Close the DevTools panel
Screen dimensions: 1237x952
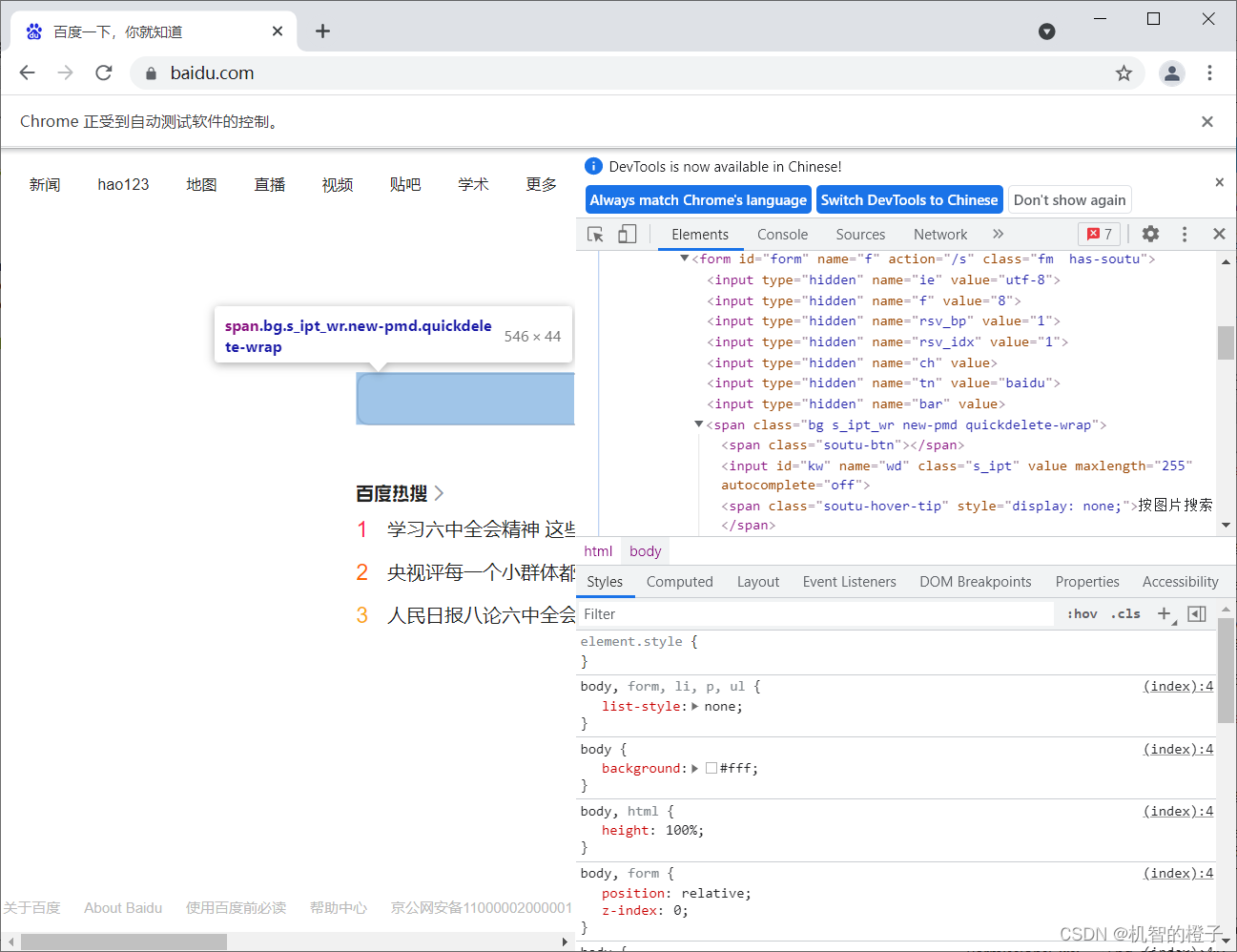(1219, 234)
